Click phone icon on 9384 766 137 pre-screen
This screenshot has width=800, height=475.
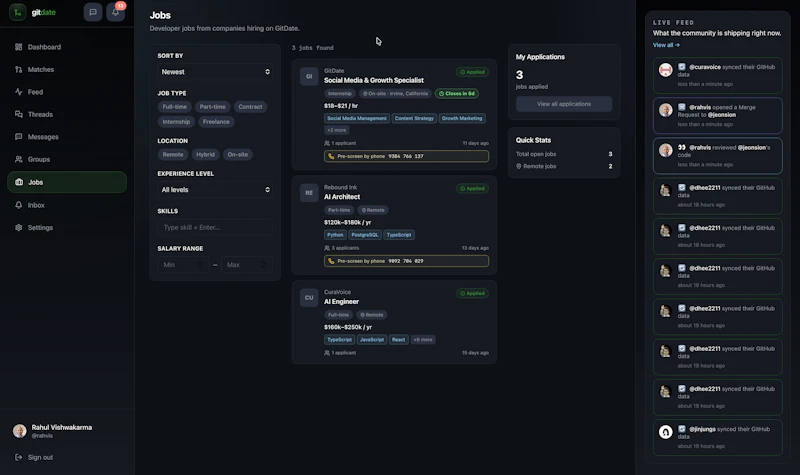pyautogui.click(x=331, y=156)
